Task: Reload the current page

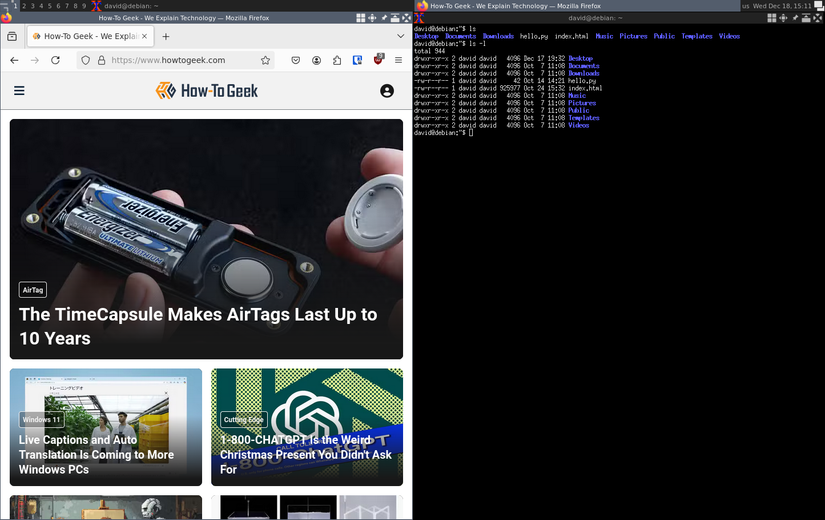Action: (x=55, y=60)
